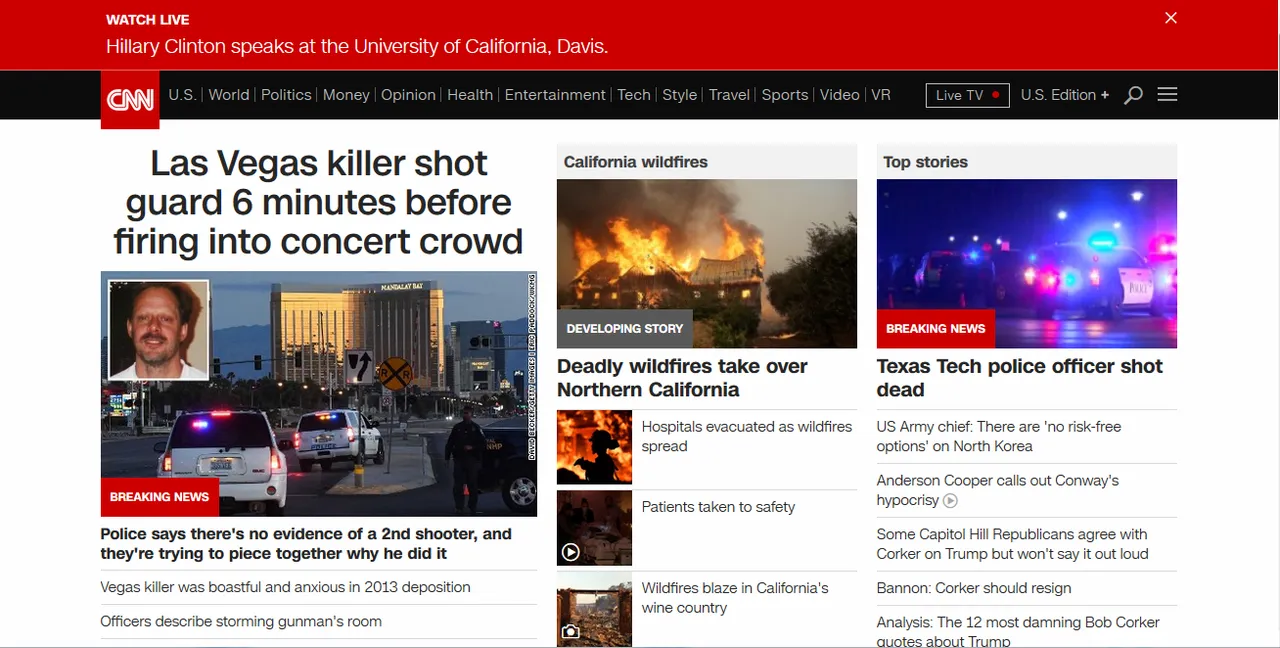Open the Money section
1280x648 pixels.
(x=346, y=95)
